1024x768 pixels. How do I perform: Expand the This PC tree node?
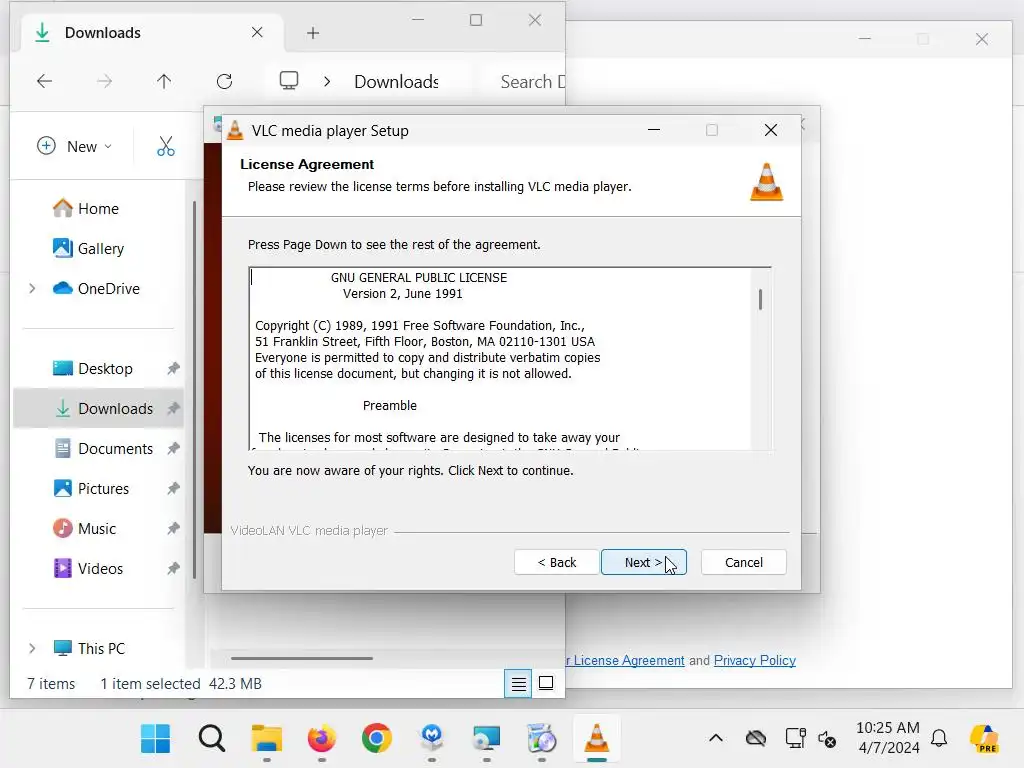tap(32, 648)
